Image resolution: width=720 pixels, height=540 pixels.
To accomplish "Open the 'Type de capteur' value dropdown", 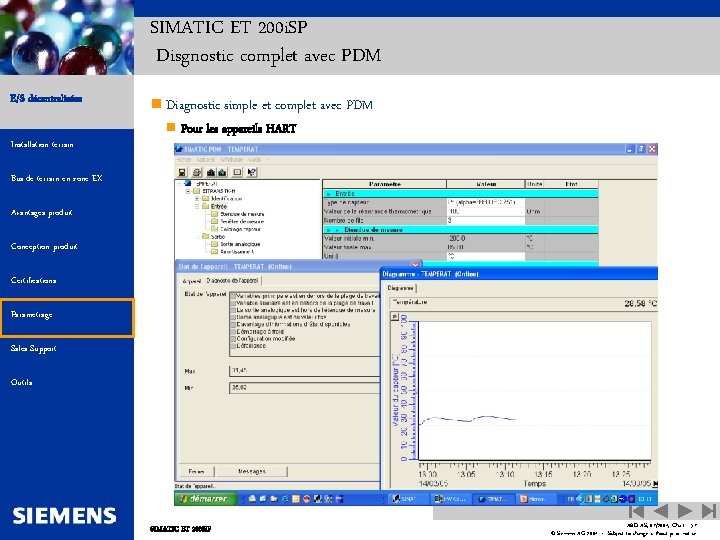I will point(485,202).
